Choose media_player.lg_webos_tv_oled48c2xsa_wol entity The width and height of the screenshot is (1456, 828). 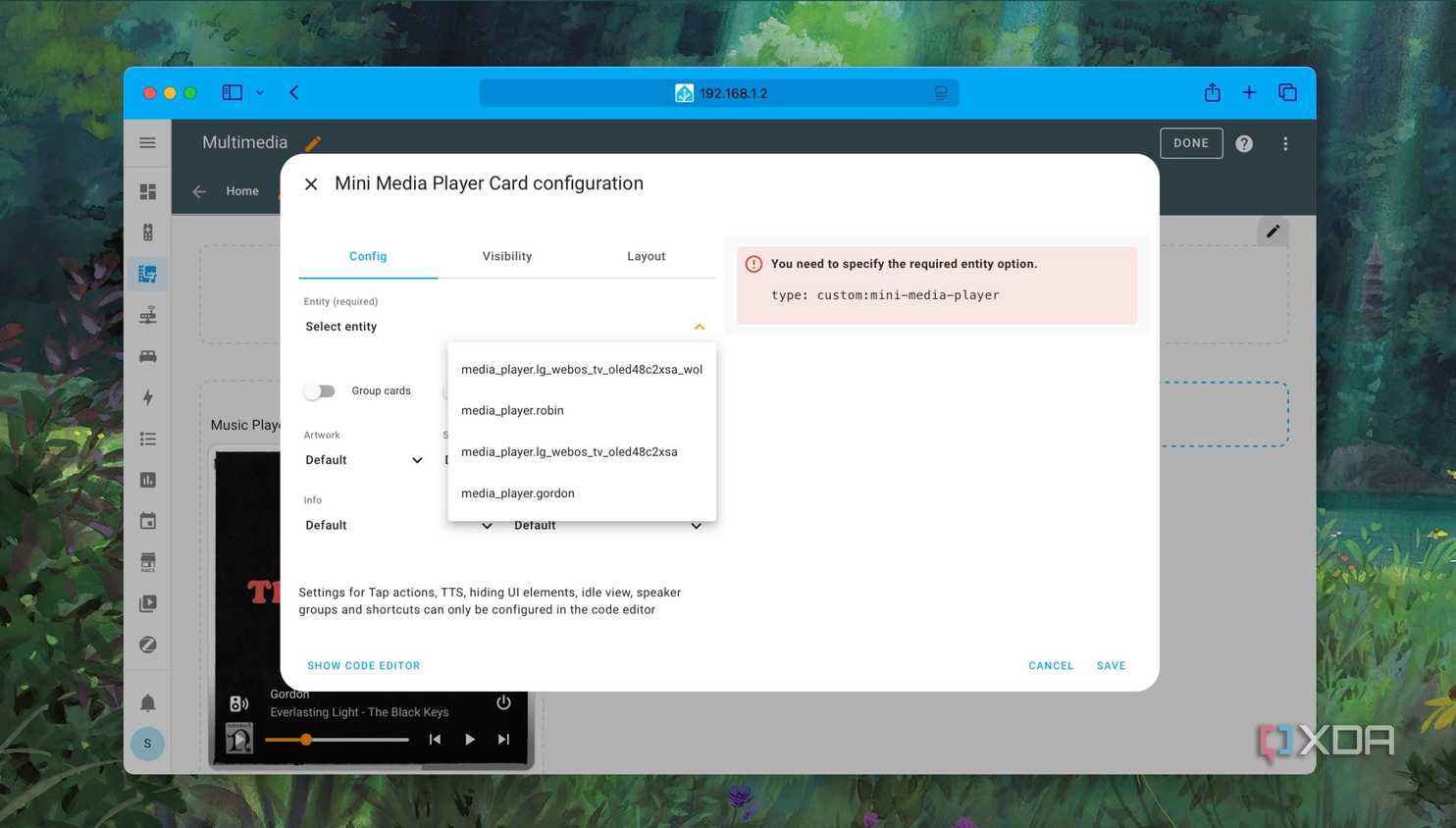582,370
